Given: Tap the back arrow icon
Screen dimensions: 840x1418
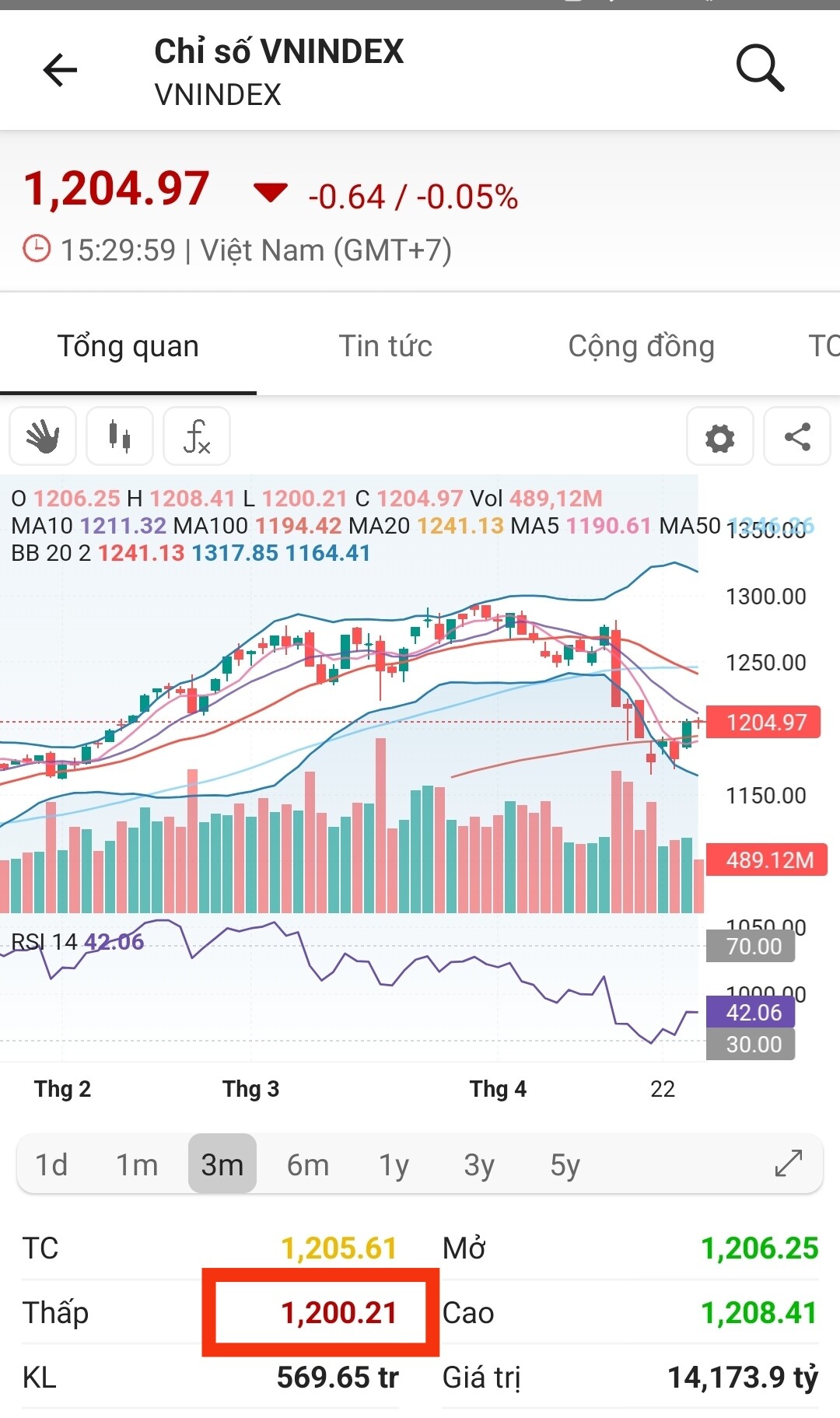Looking at the screenshot, I should pos(60,70).
